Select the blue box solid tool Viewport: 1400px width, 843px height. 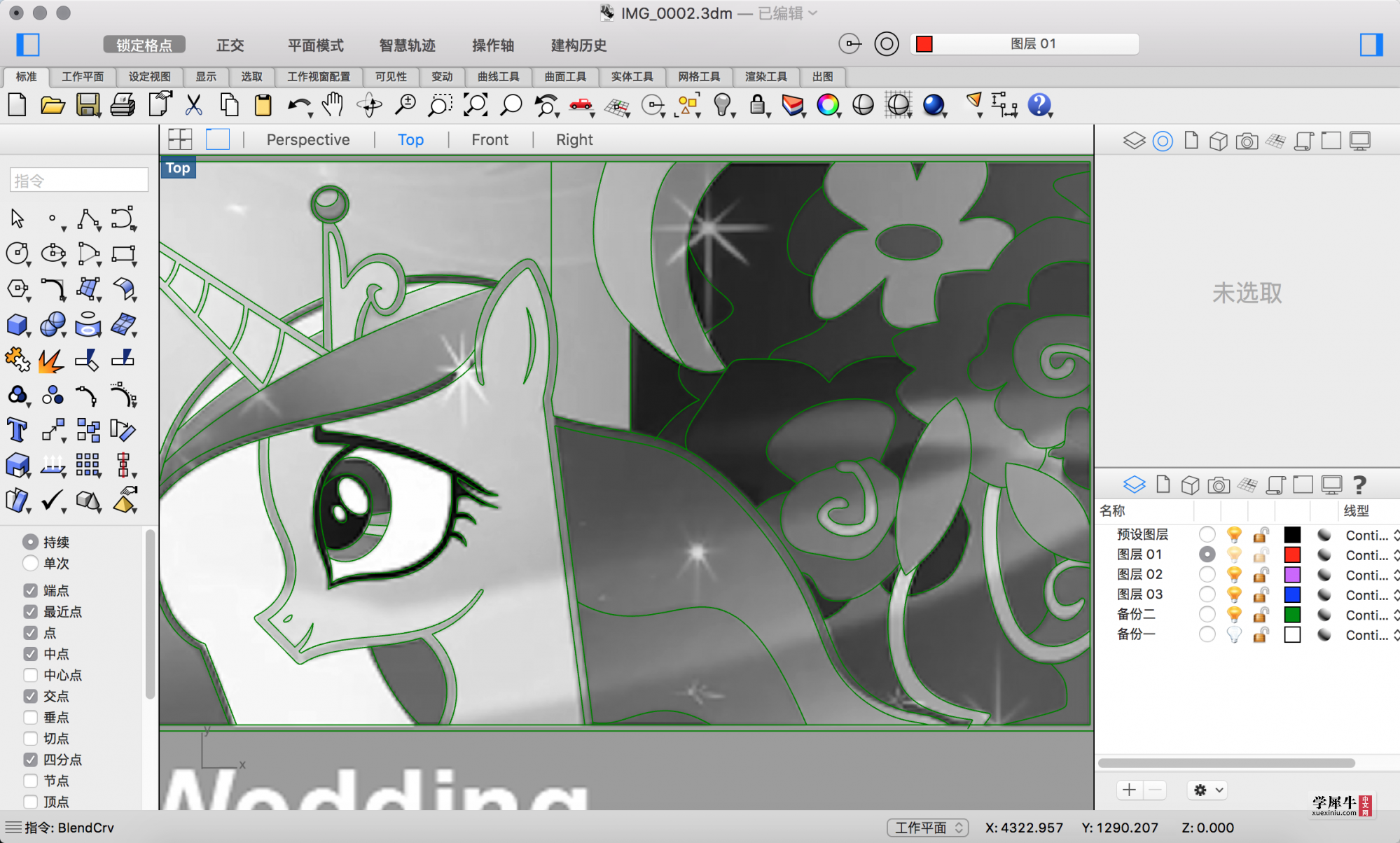point(18,325)
